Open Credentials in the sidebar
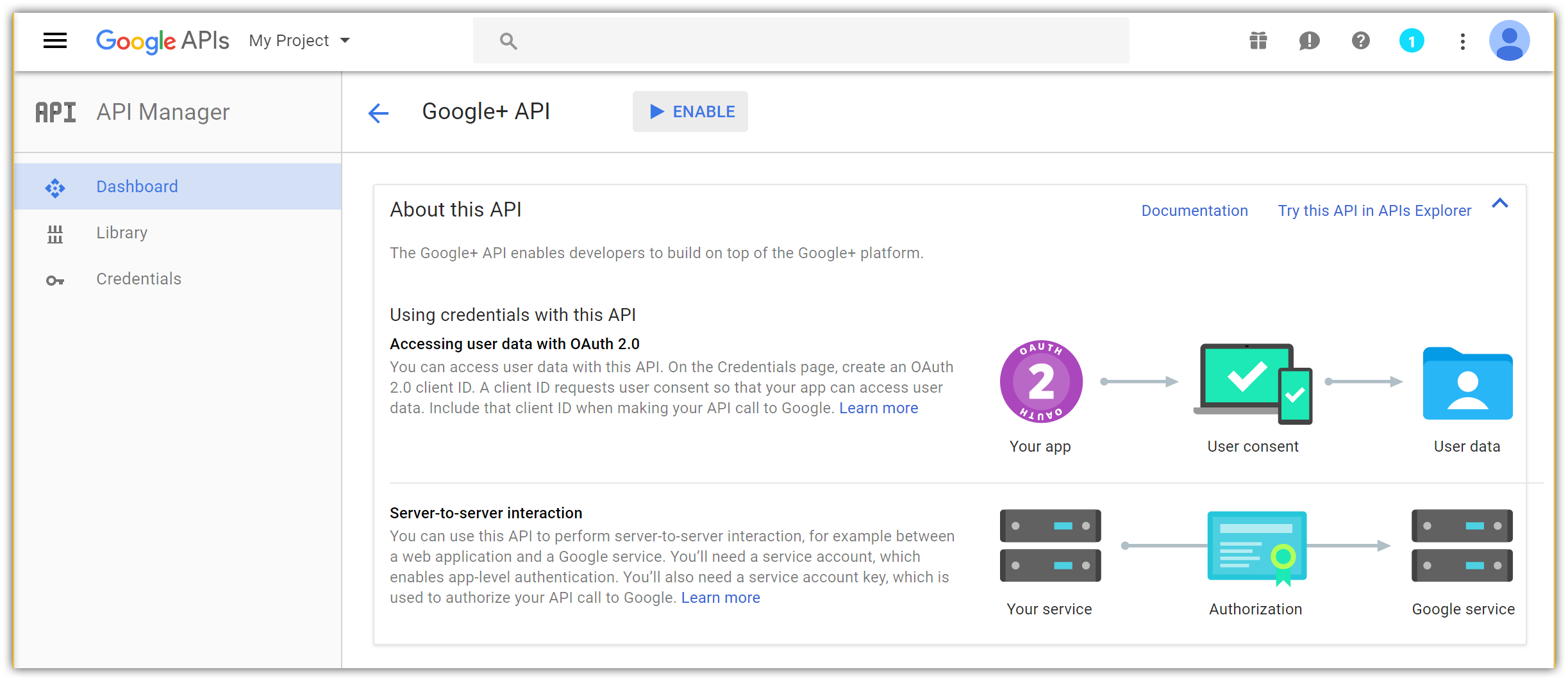This screenshot has width=1568, height=681. pos(178,279)
